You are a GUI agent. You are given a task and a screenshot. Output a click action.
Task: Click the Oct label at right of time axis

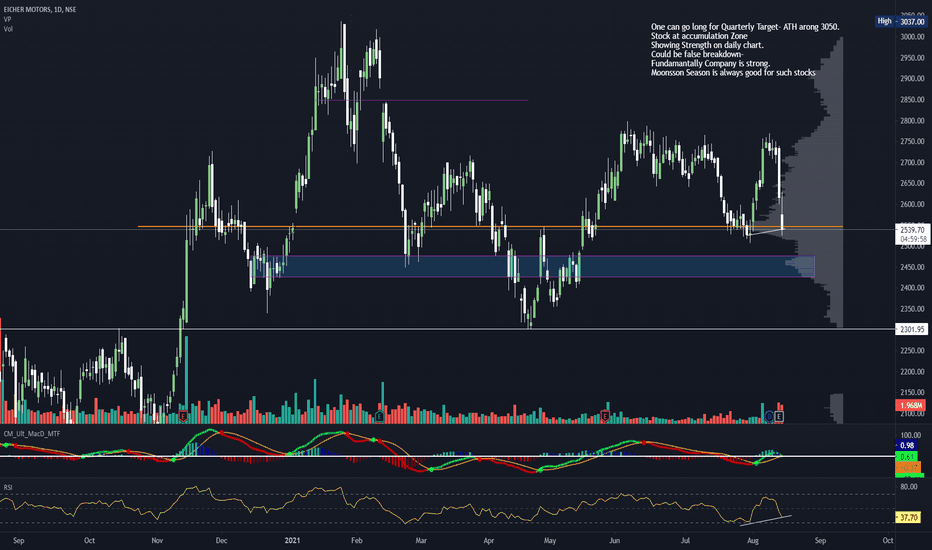tap(887, 540)
